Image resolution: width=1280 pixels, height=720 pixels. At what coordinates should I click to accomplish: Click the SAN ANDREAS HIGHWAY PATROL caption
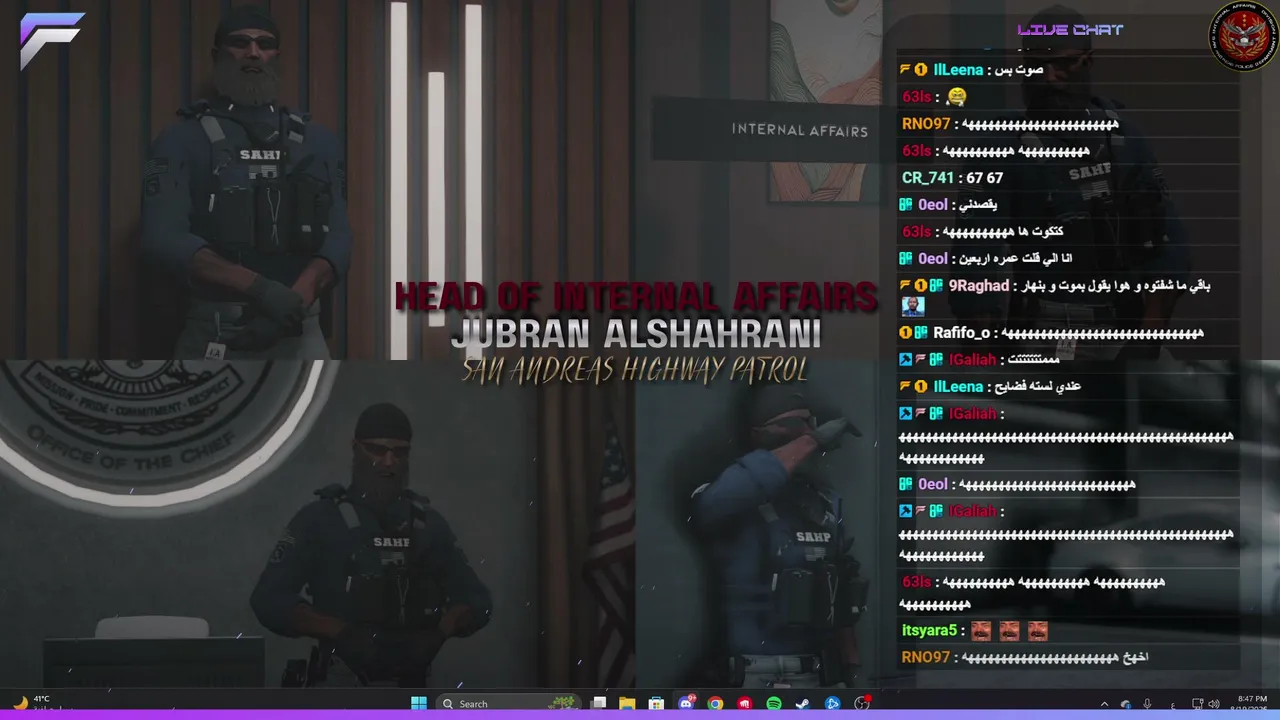634,371
